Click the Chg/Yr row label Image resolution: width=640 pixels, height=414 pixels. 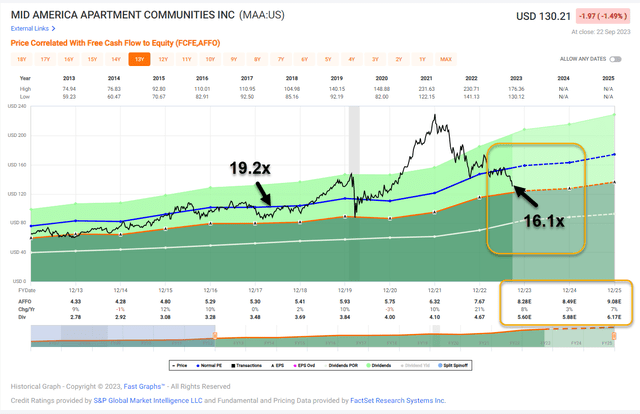point(27,309)
